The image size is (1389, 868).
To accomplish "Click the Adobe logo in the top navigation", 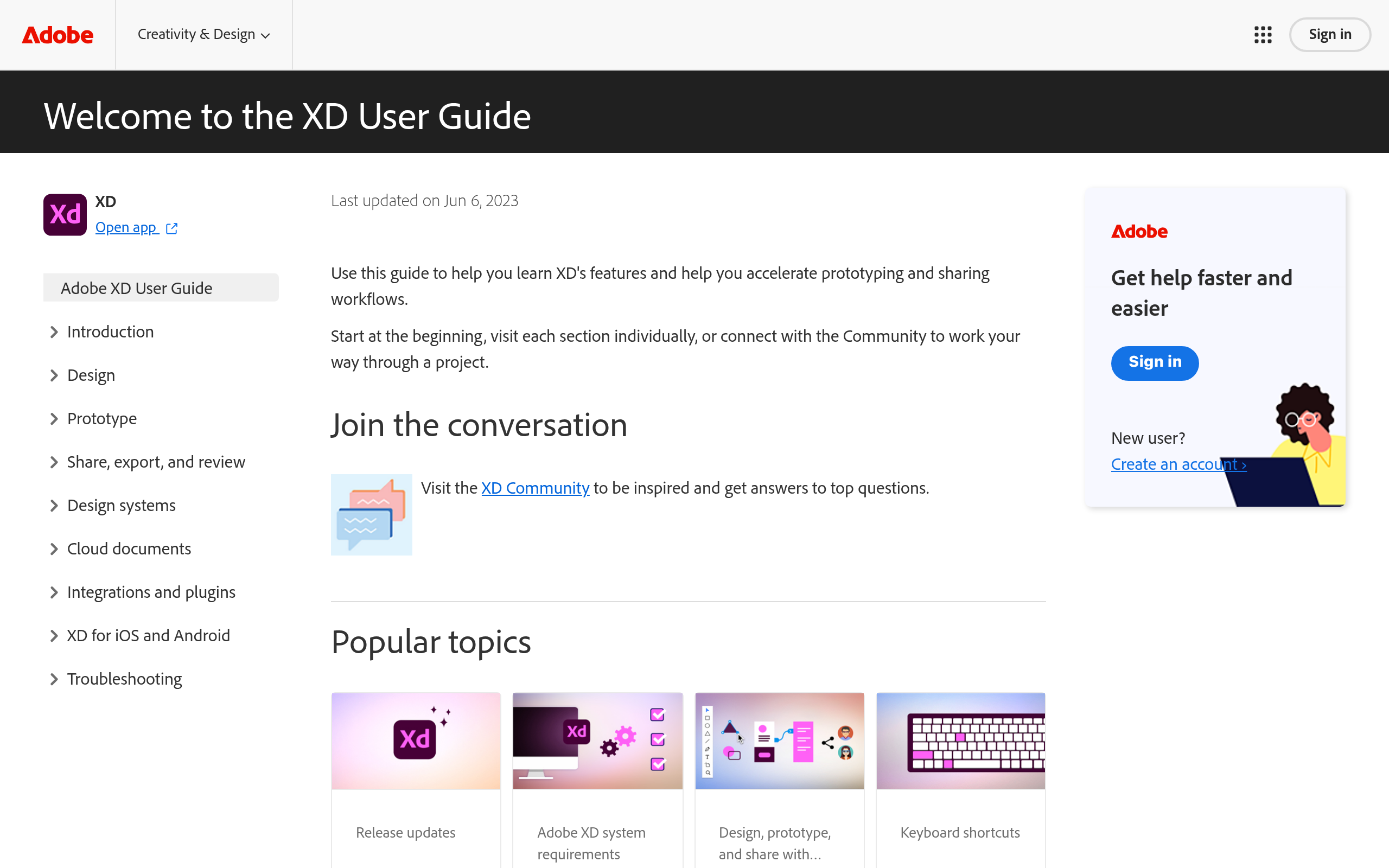I will point(57,34).
